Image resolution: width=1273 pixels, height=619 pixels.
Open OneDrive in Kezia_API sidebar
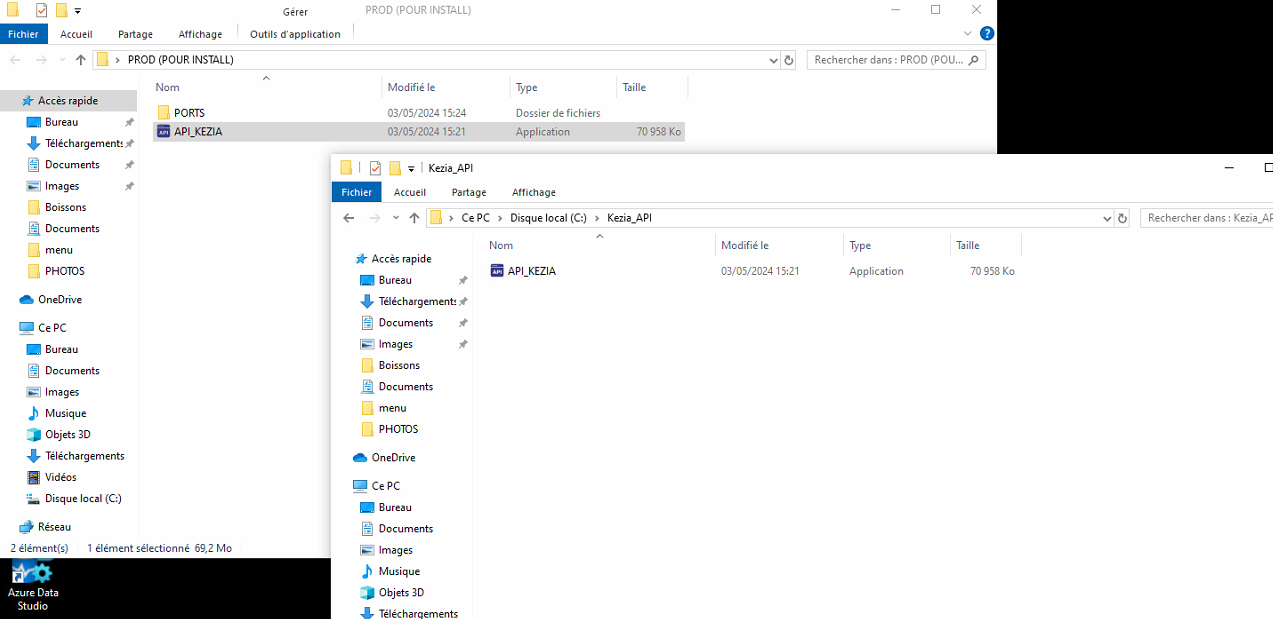[392, 458]
